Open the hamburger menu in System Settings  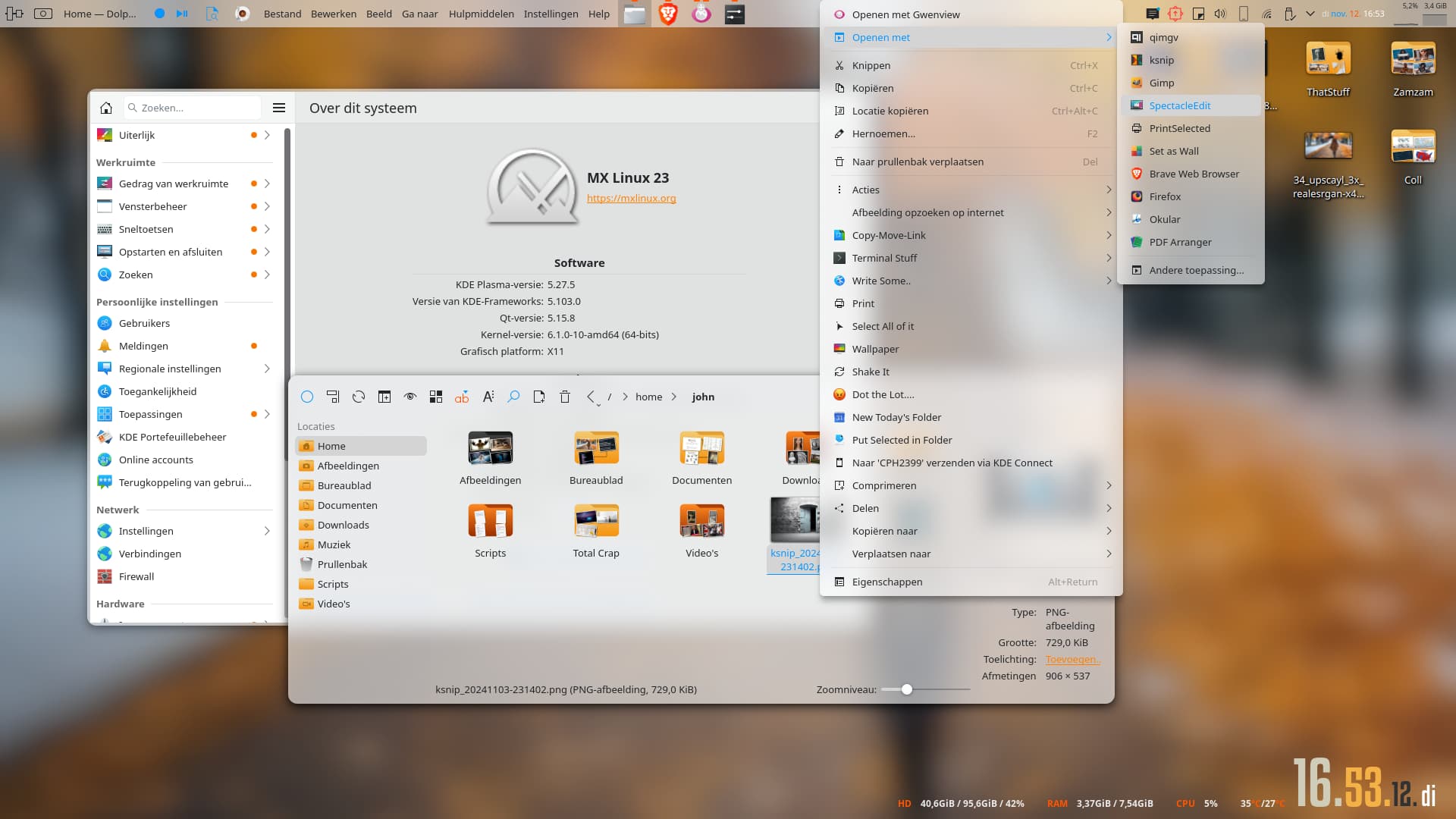[x=279, y=108]
